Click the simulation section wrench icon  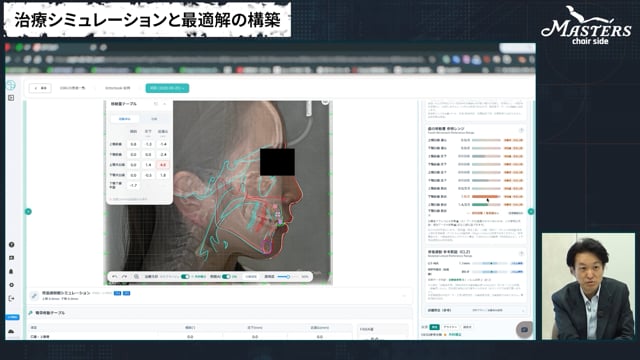[34, 296]
